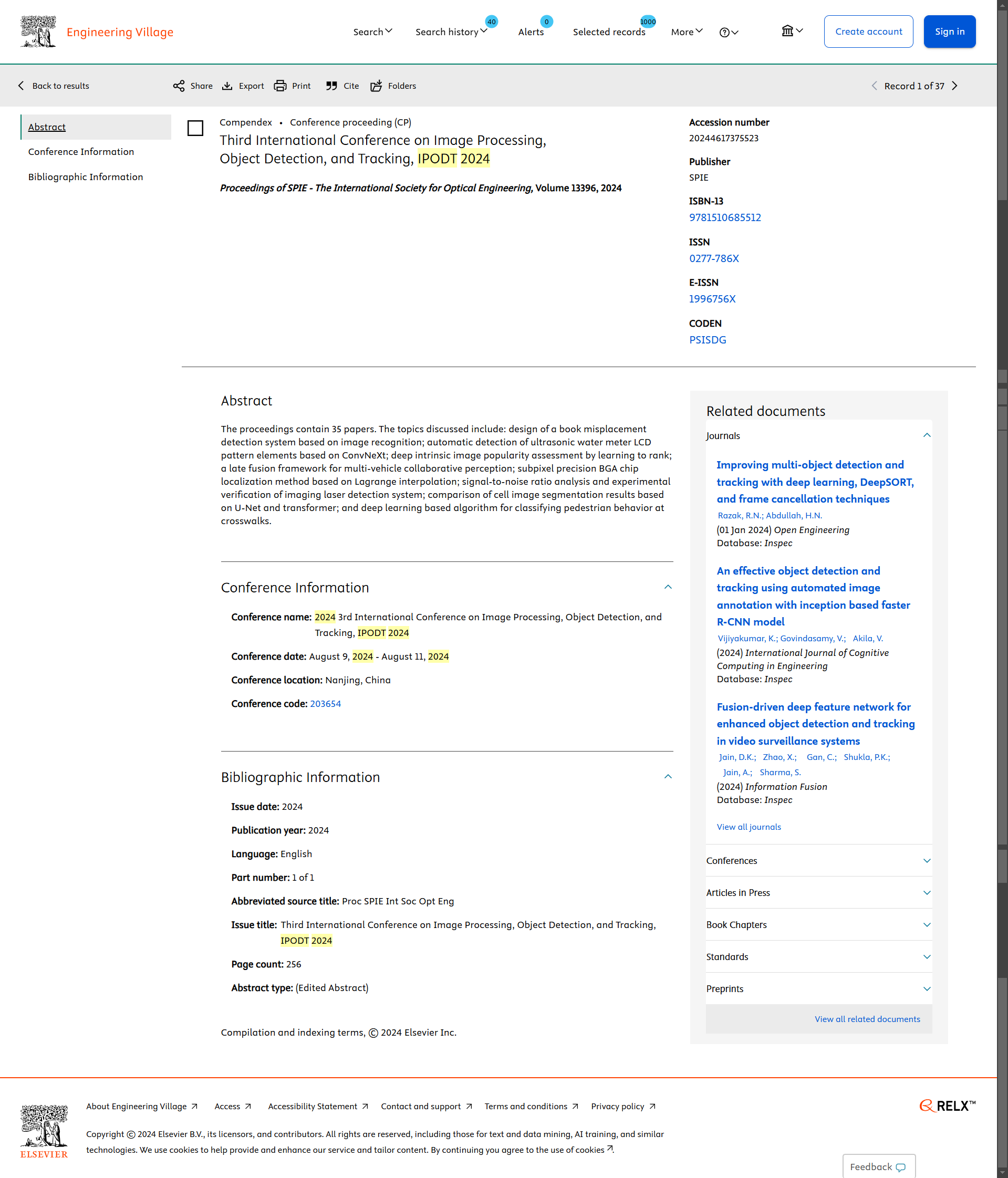Screen dimensions: 1008x1178
Task: Open the More dropdown menu
Action: pyautogui.click(x=687, y=32)
